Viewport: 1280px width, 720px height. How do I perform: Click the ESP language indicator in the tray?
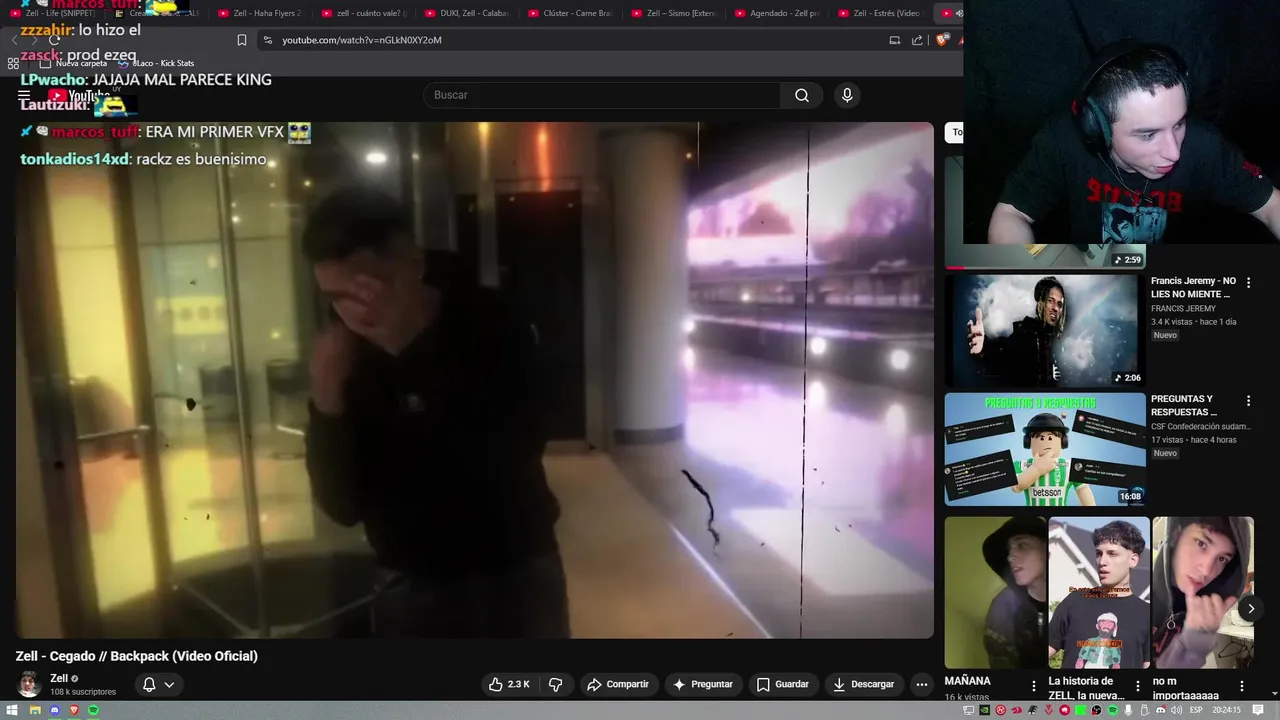[x=1196, y=710]
